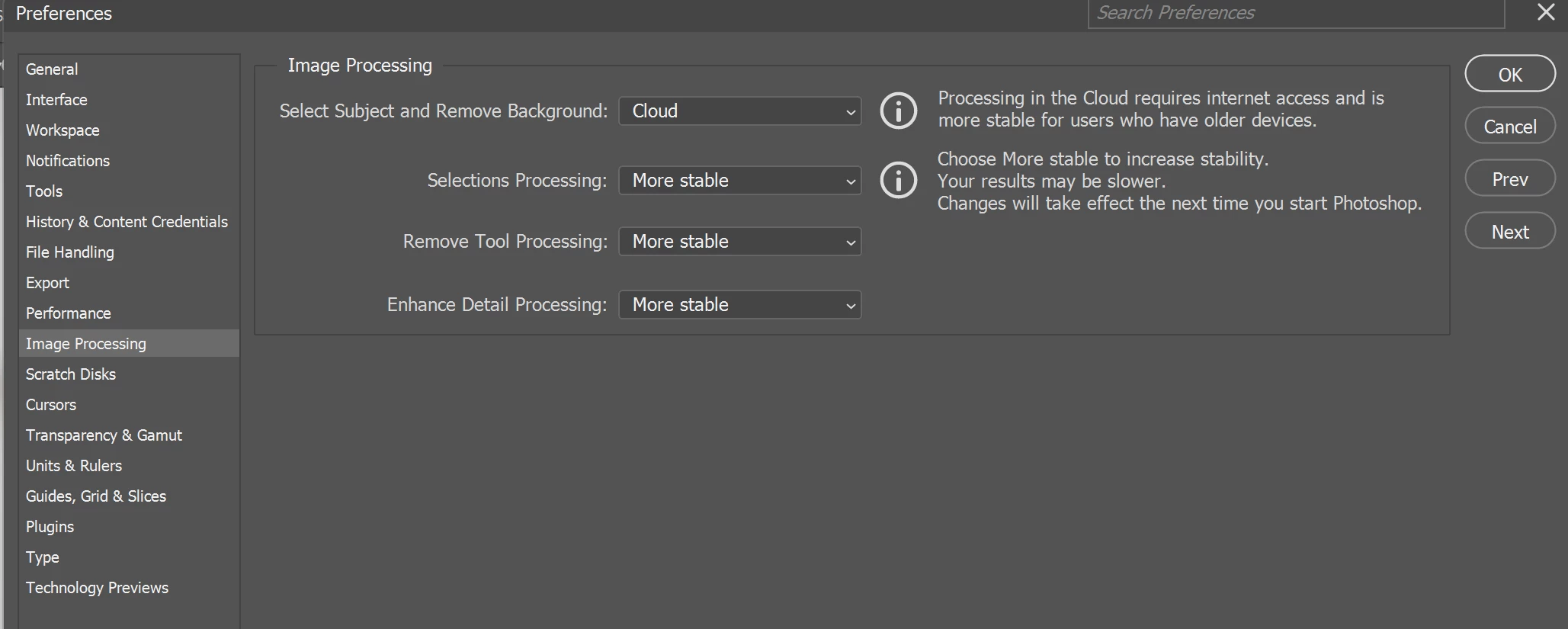Viewport: 1568px width, 629px height.
Task: Open Select Subject and Remove Background dropdown
Action: [x=739, y=111]
